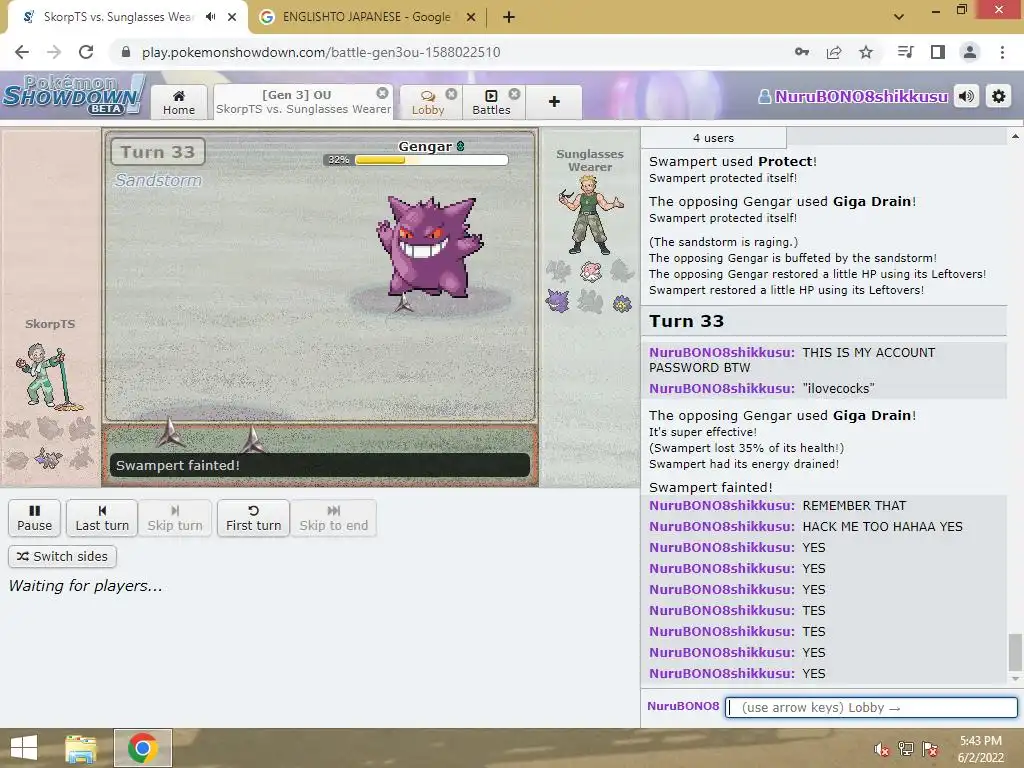Click username beside REMEMBER THAT message
Screen dimensions: 1024x768
722,505
